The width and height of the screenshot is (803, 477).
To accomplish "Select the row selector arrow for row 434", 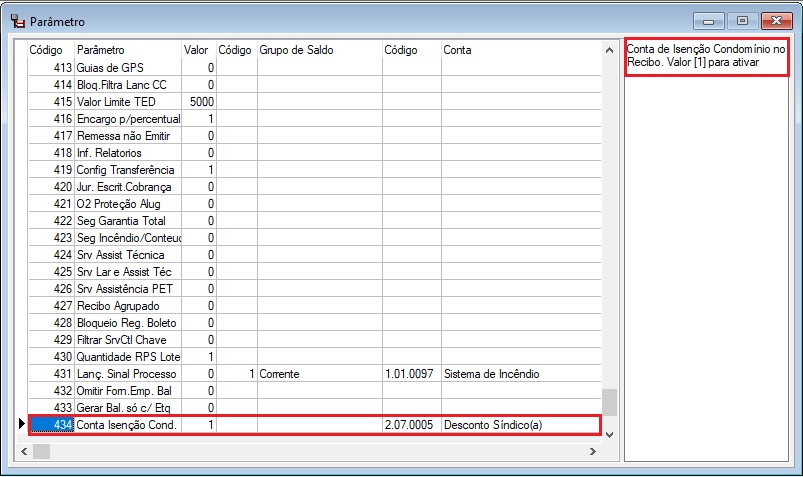I will (x=22, y=424).
